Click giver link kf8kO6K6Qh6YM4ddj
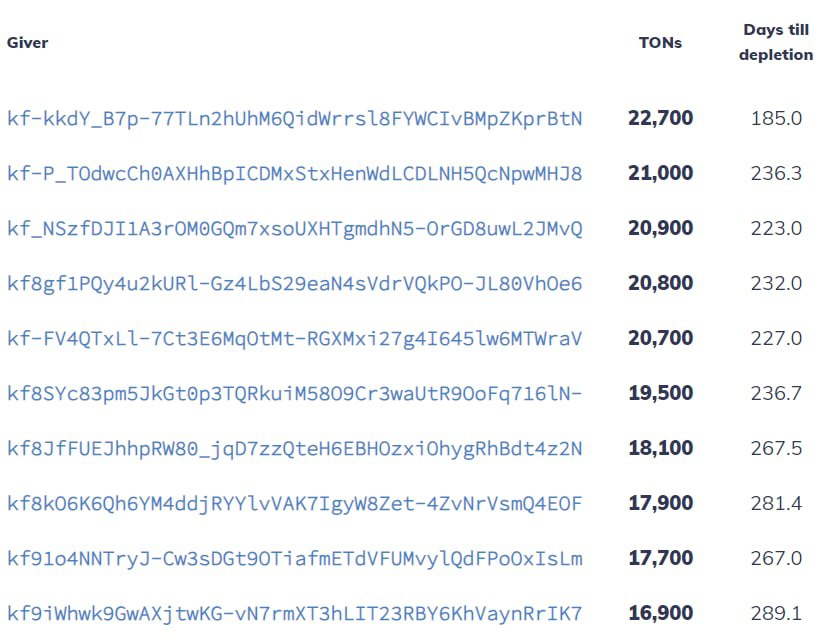The height and width of the screenshot is (643, 826). click(x=294, y=503)
